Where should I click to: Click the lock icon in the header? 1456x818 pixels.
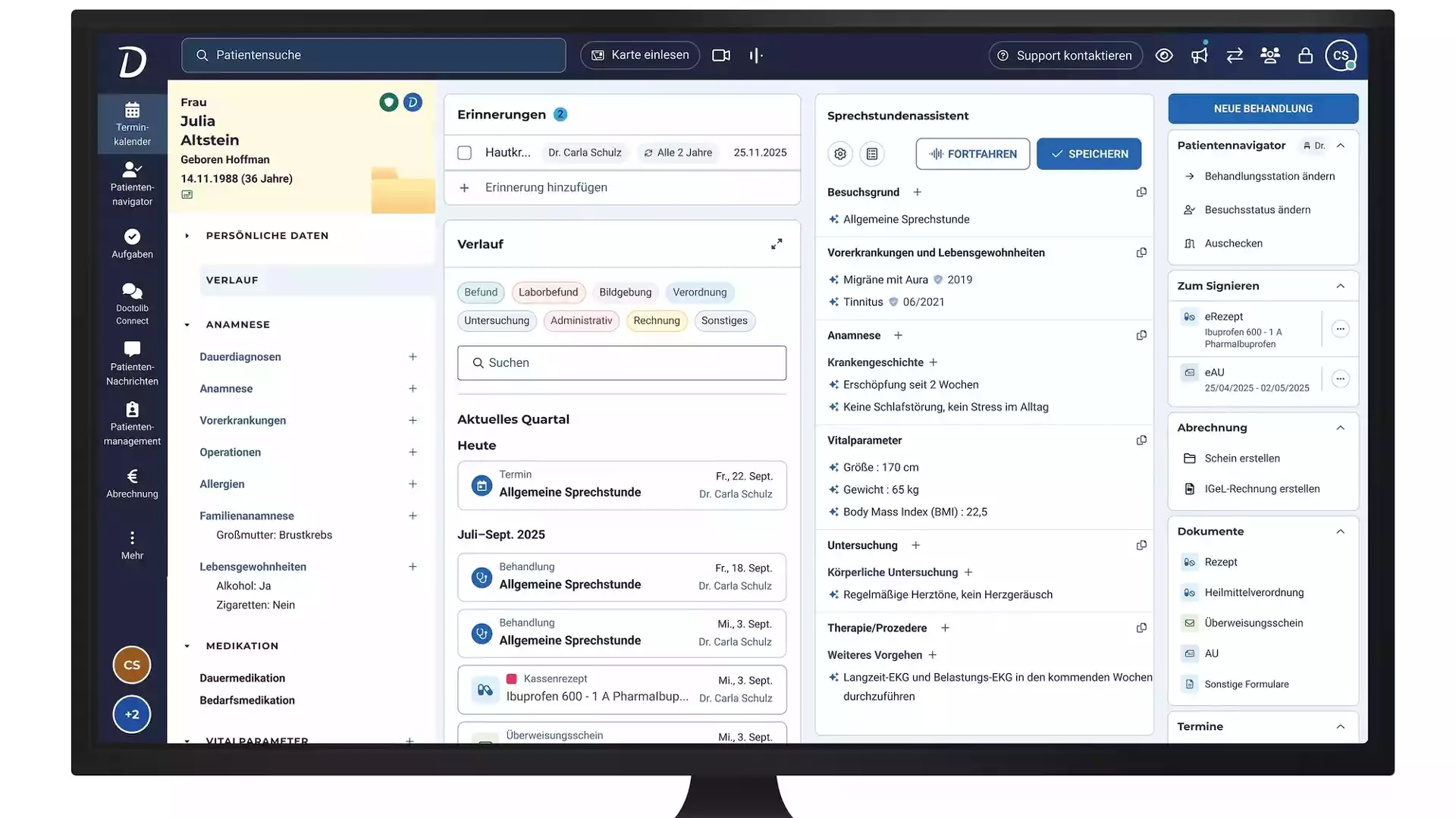1305,55
